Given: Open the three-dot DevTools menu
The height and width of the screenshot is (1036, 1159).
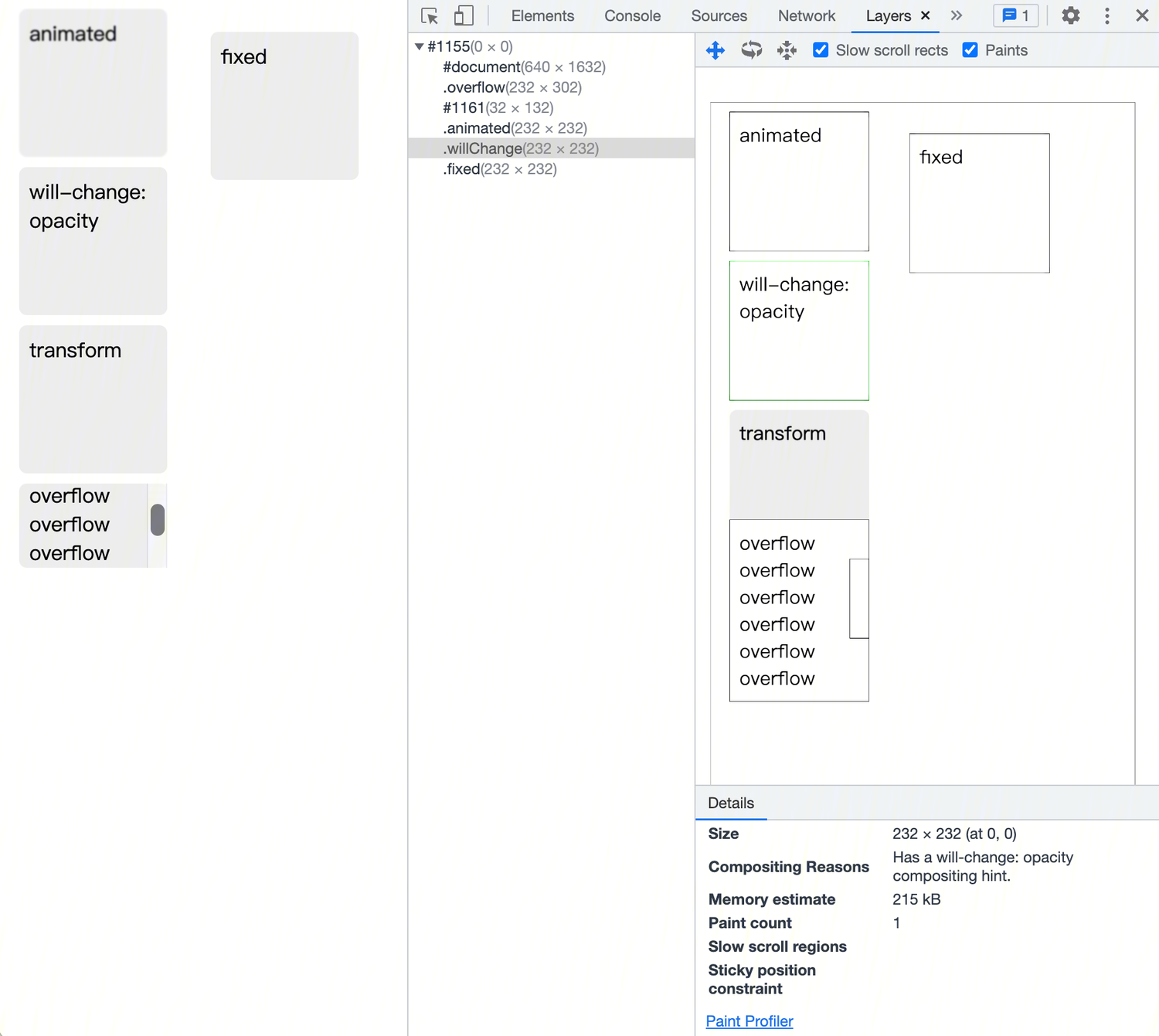Looking at the screenshot, I should [x=1107, y=15].
